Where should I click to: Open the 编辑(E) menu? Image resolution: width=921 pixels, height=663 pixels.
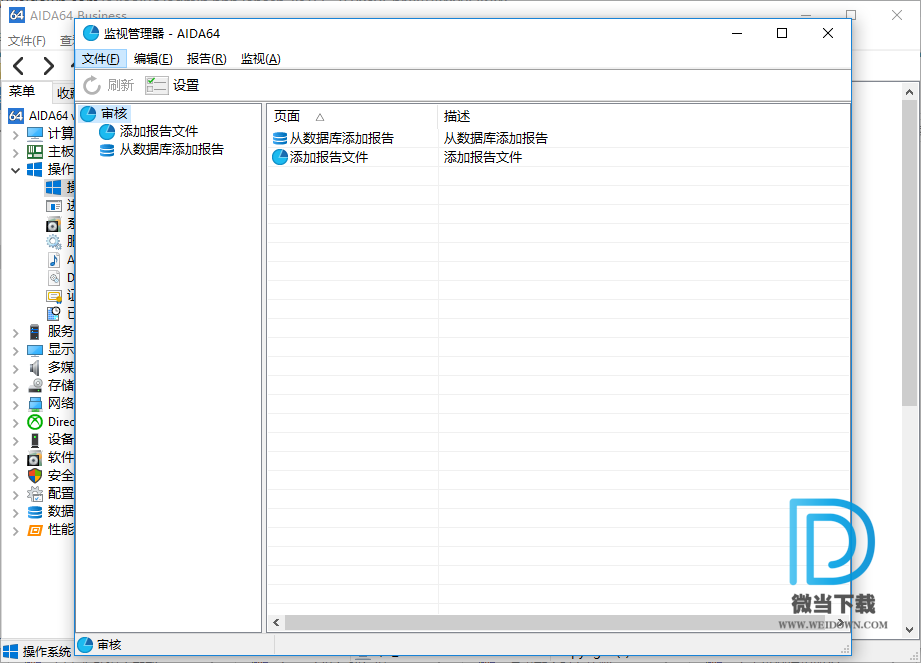[153, 59]
